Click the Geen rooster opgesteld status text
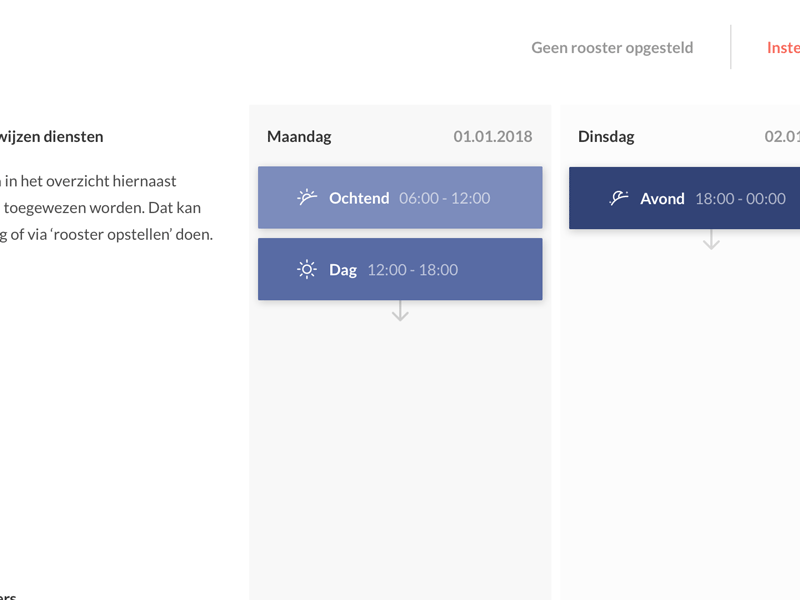800x600 pixels. pos(612,47)
